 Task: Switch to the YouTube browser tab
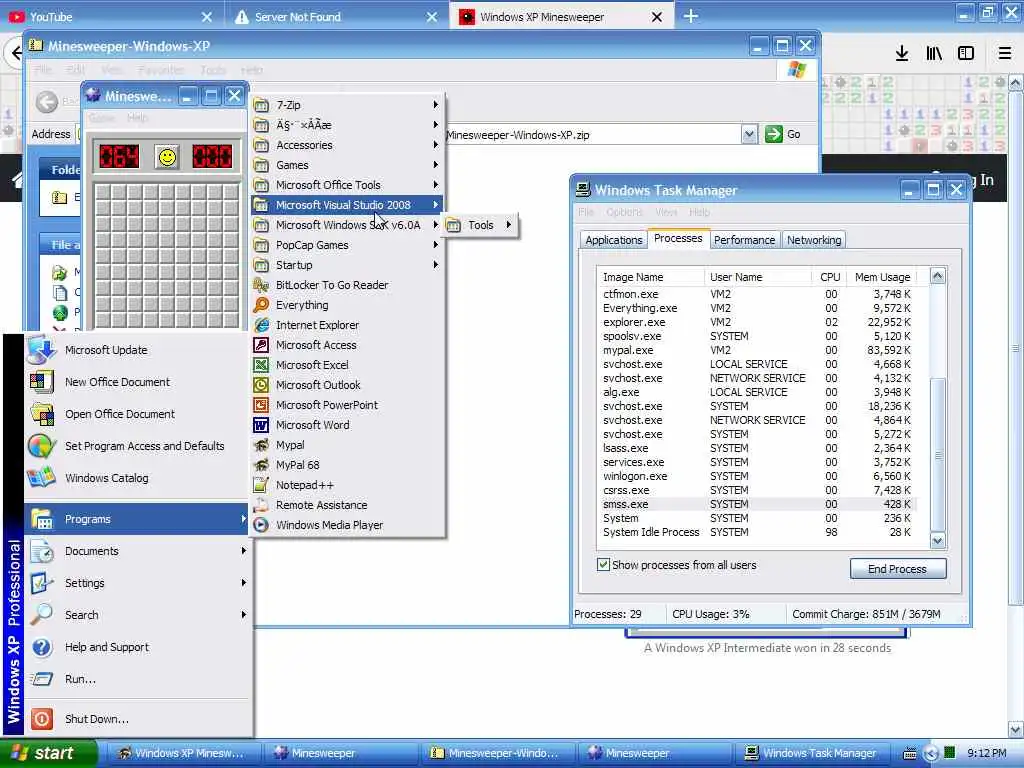(x=111, y=17)
